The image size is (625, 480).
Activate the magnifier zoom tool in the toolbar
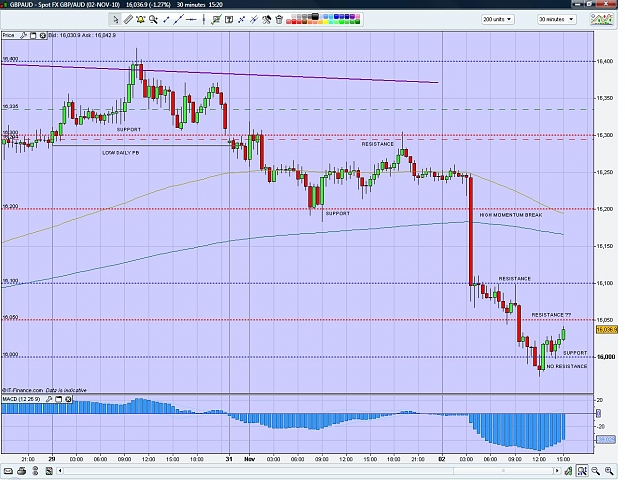pos(153,19)
